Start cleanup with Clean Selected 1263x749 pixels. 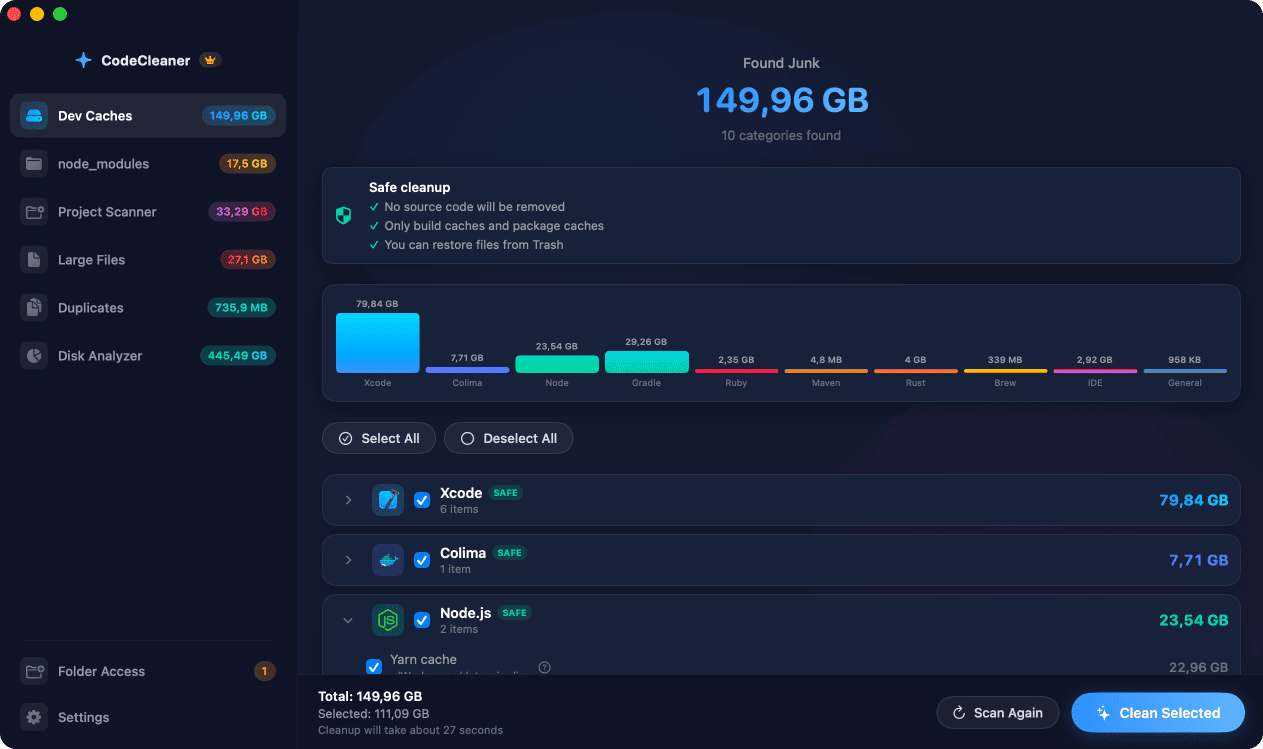click(x=1157, y=712)
